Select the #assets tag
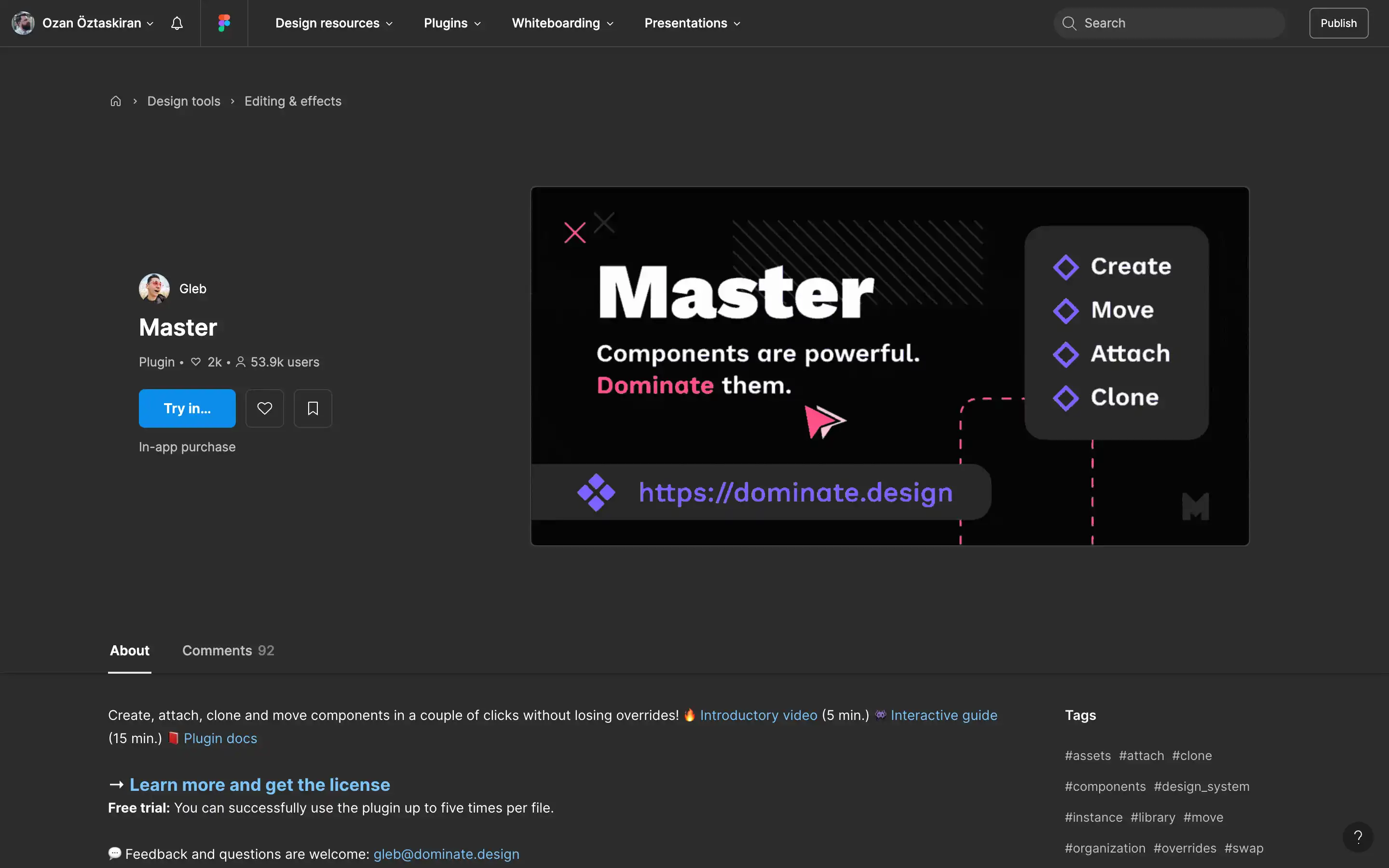 (x=1088, y=756)
